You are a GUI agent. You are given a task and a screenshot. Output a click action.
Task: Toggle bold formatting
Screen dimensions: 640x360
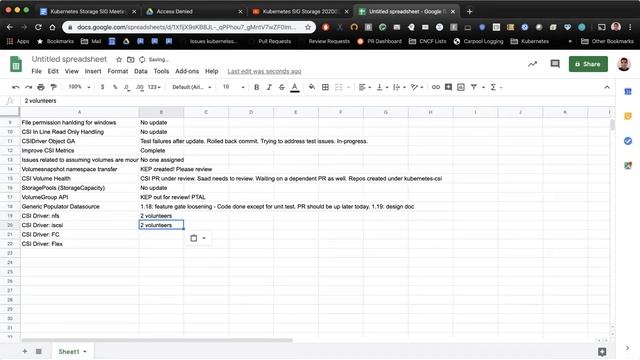point(256,87)
